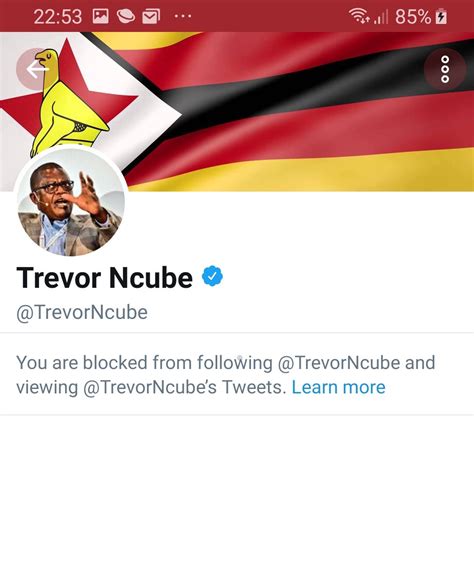This screenshot has width=474, height=585.
Task: Tap the status bar more-notifications dots
Action: tap(183, 16)
